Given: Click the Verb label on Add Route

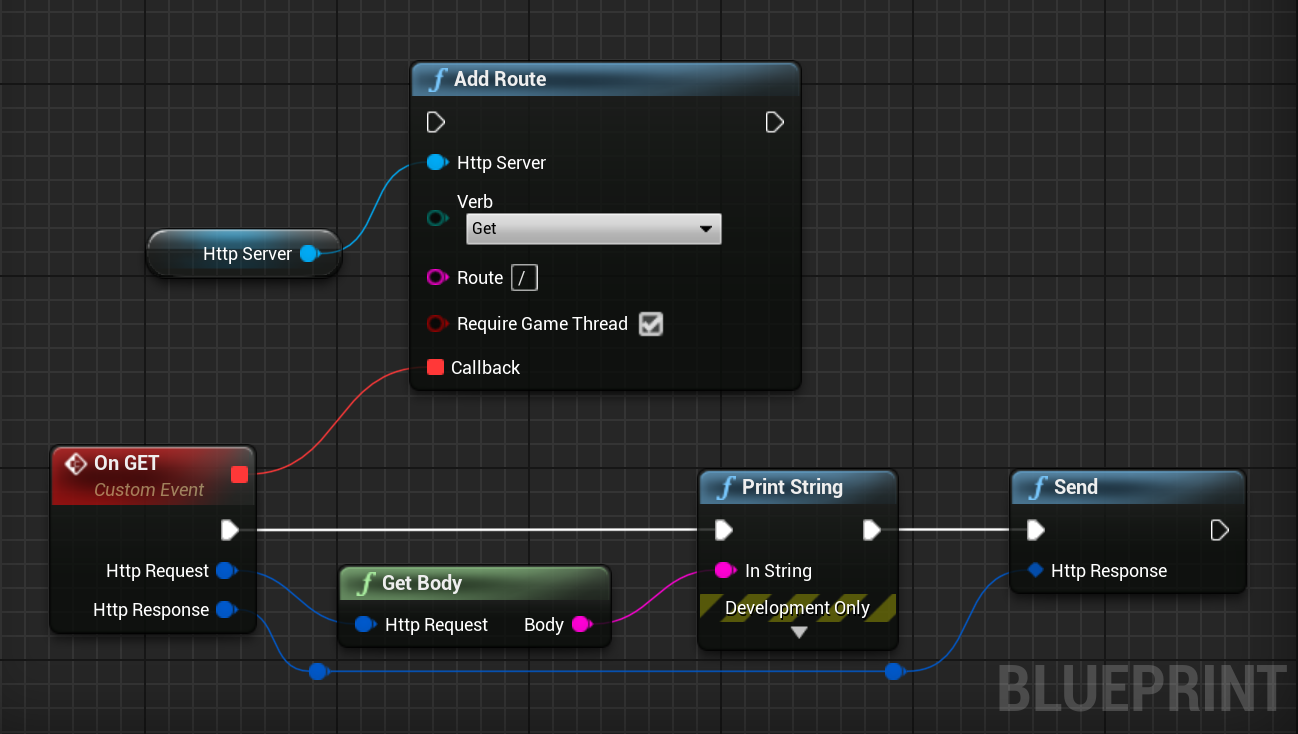Looking at the screenshot, I should coord(475,201).
